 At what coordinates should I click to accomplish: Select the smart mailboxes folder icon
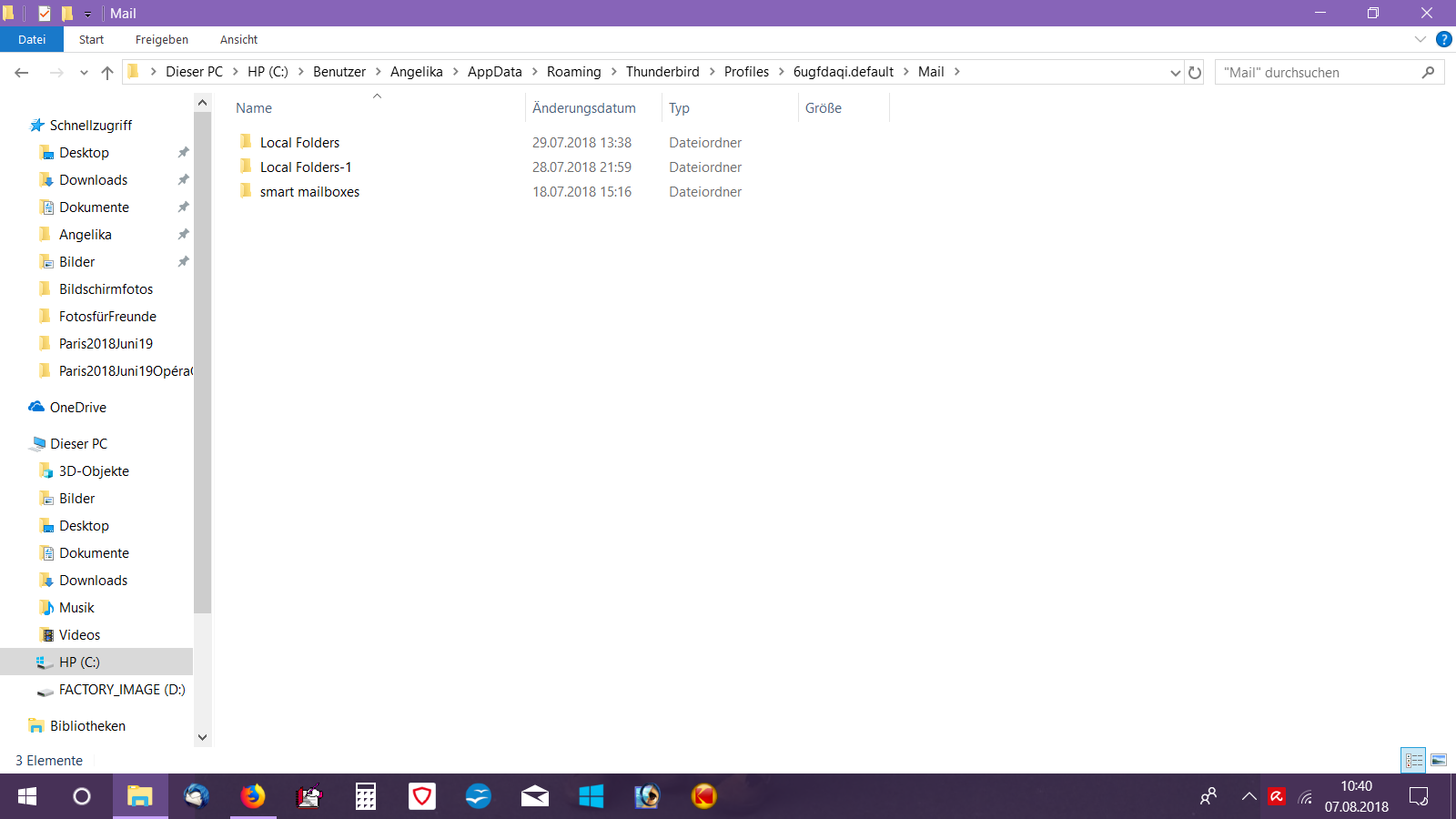click(x=246, y=191)
